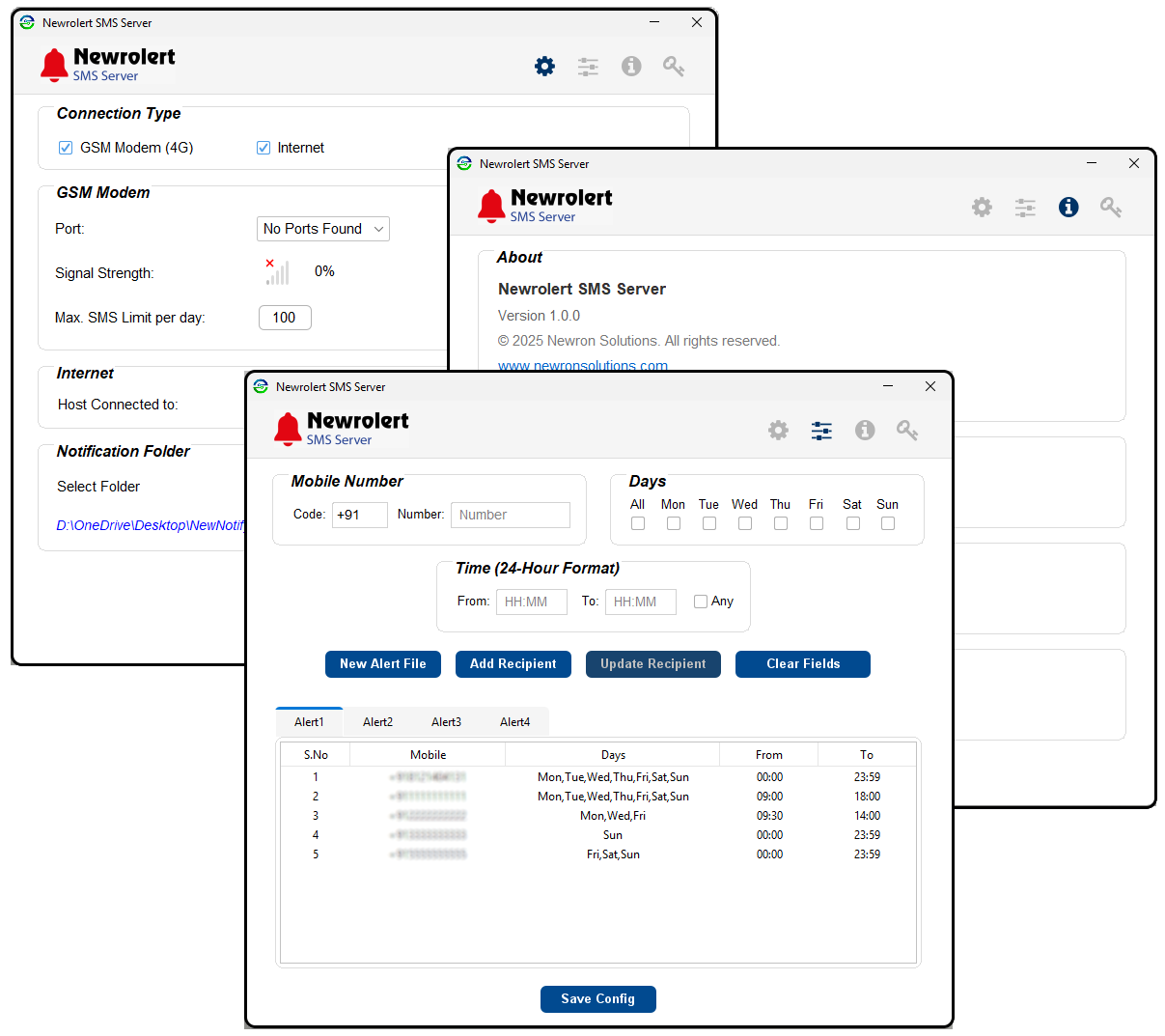Click the signal strength bars icon
Image resolution: width=1165 pixels, height=1036 pixels.
[277, 272]
